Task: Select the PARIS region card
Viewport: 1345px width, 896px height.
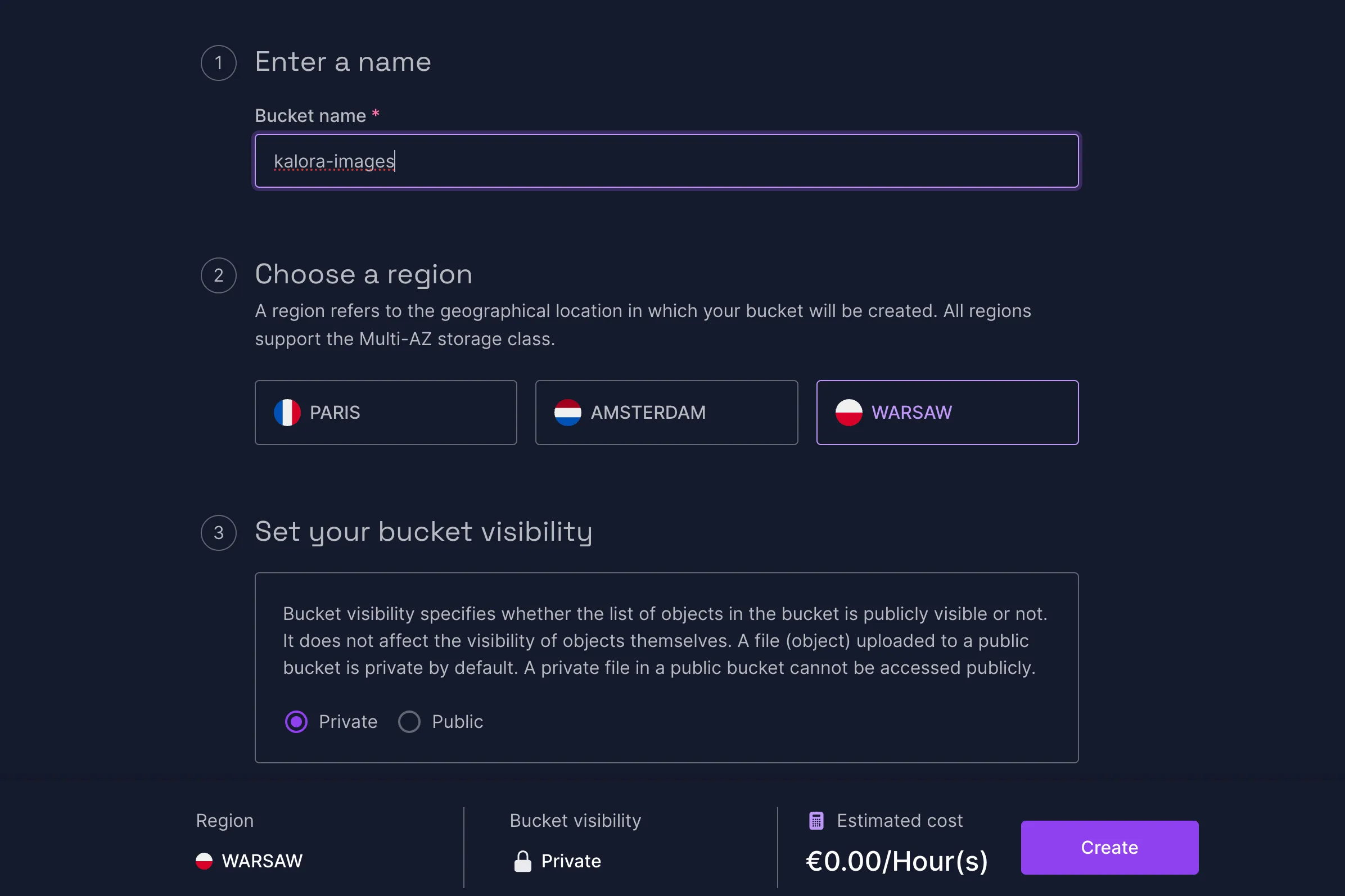Action: pyautogui.click(x=386, y=413)
